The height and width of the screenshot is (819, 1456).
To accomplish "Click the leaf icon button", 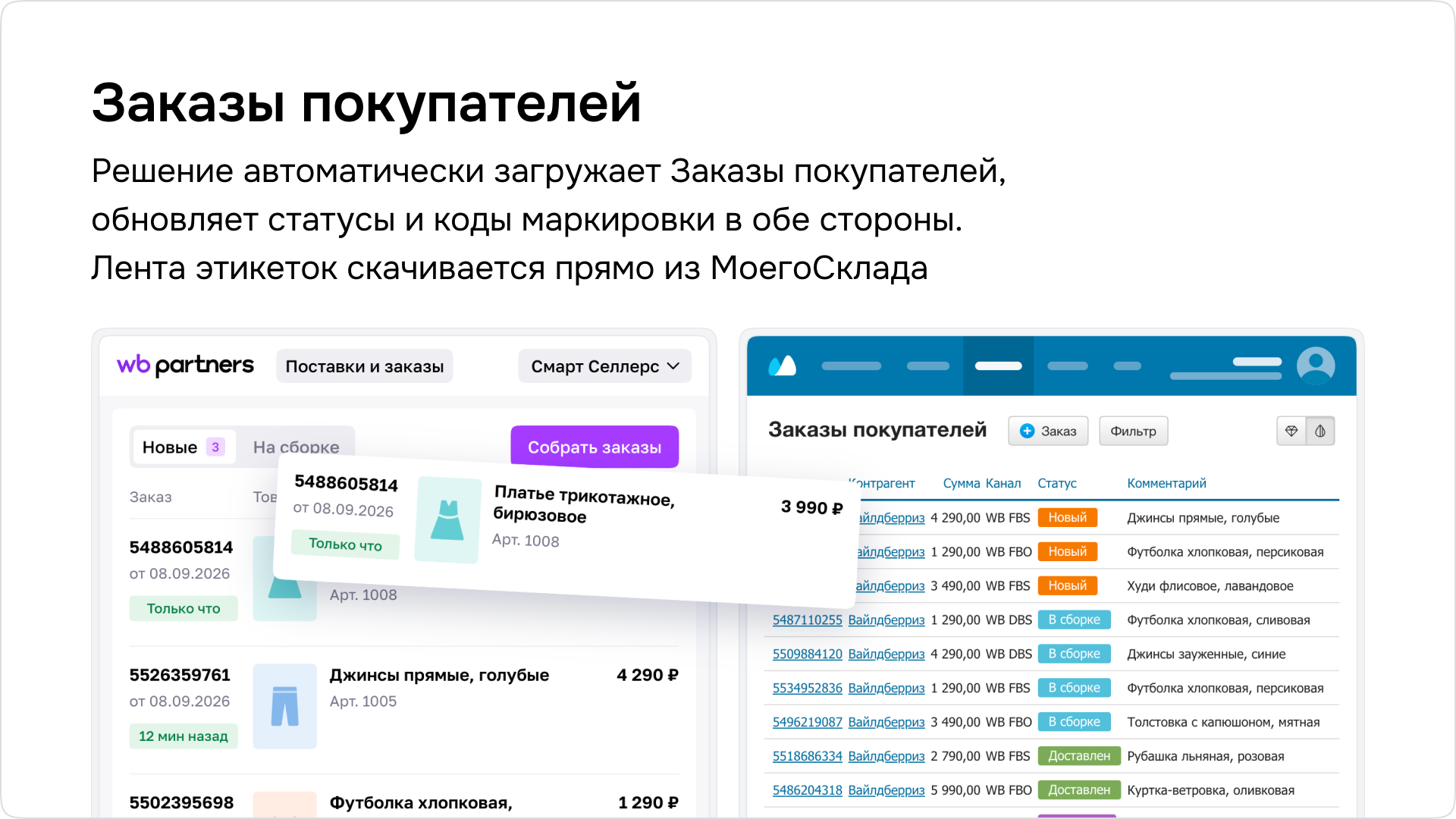I will [1320, 431].
